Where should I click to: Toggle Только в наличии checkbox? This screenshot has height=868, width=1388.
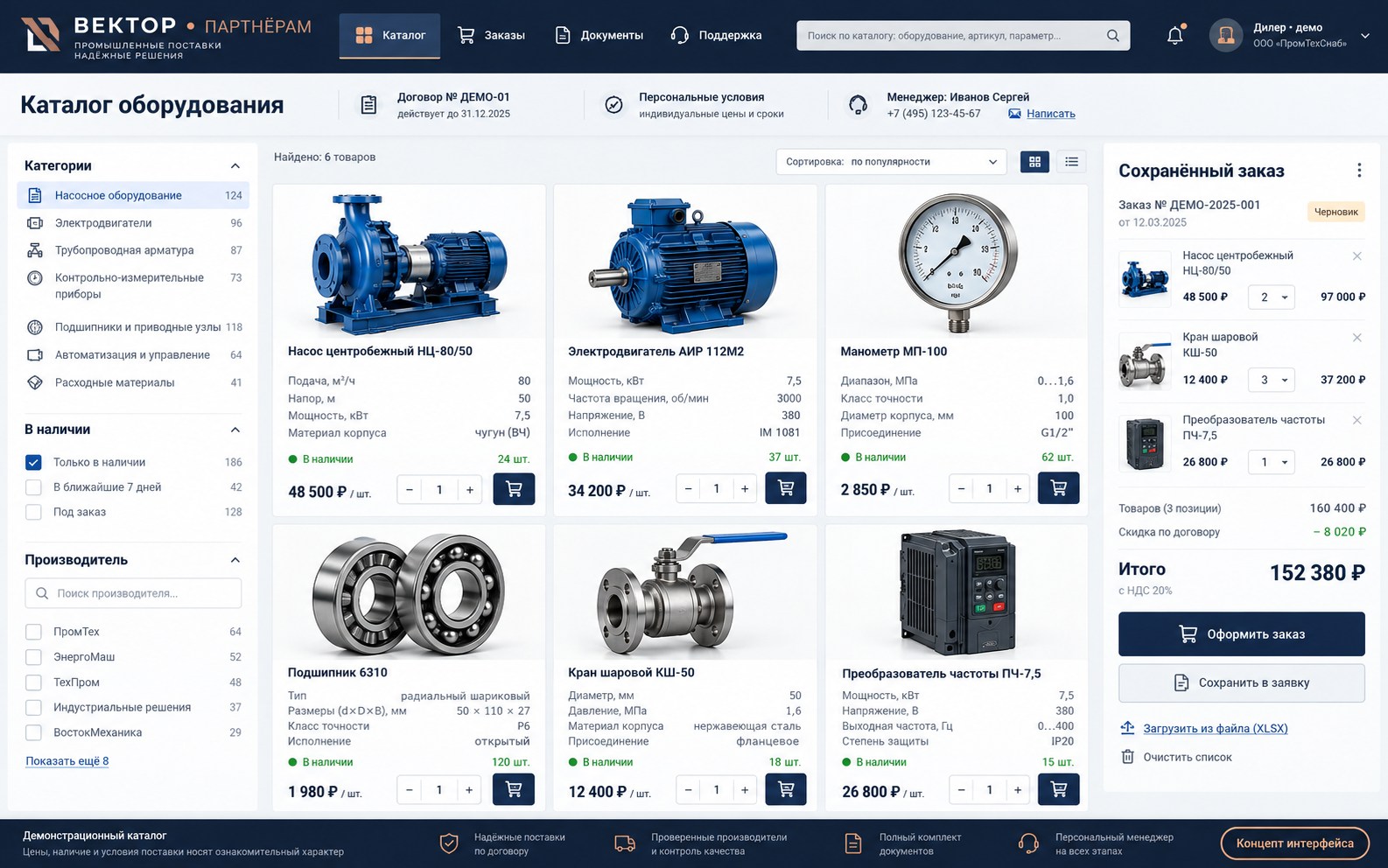(33, 462)
